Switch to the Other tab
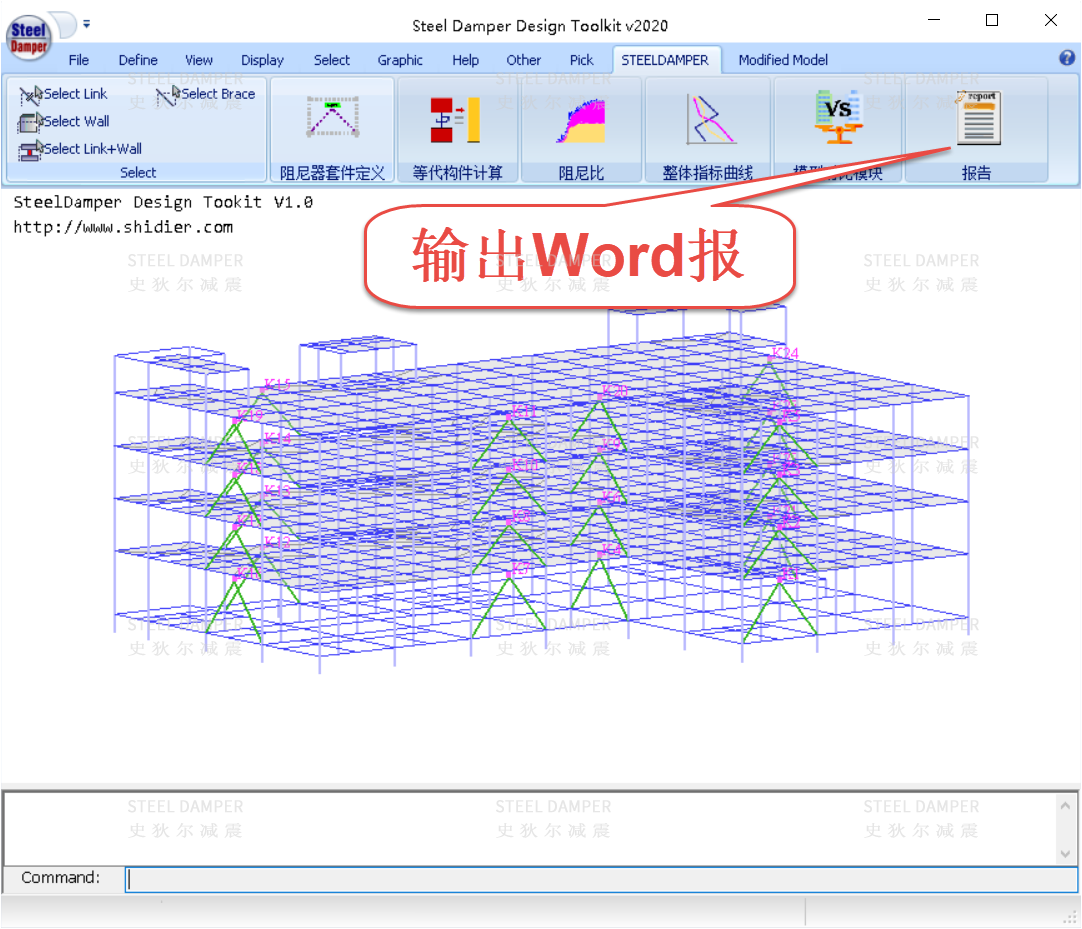 (x=524, y=60)
